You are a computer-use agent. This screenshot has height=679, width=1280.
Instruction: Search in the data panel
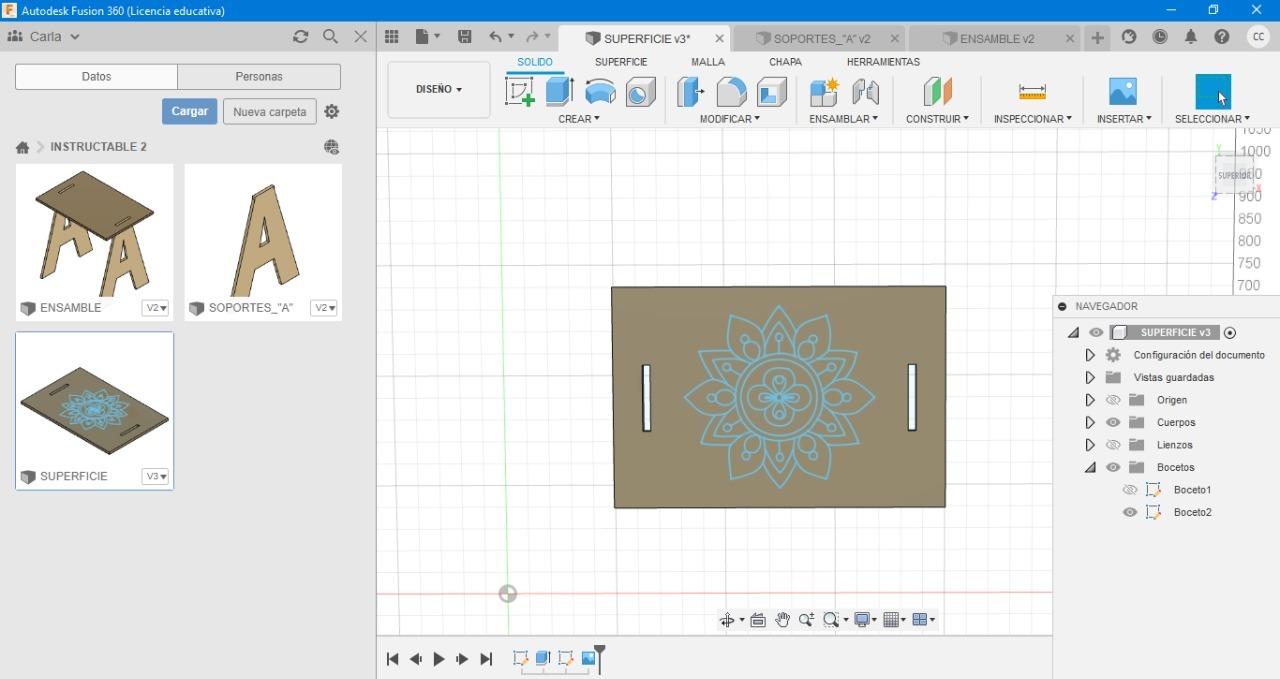330,36
